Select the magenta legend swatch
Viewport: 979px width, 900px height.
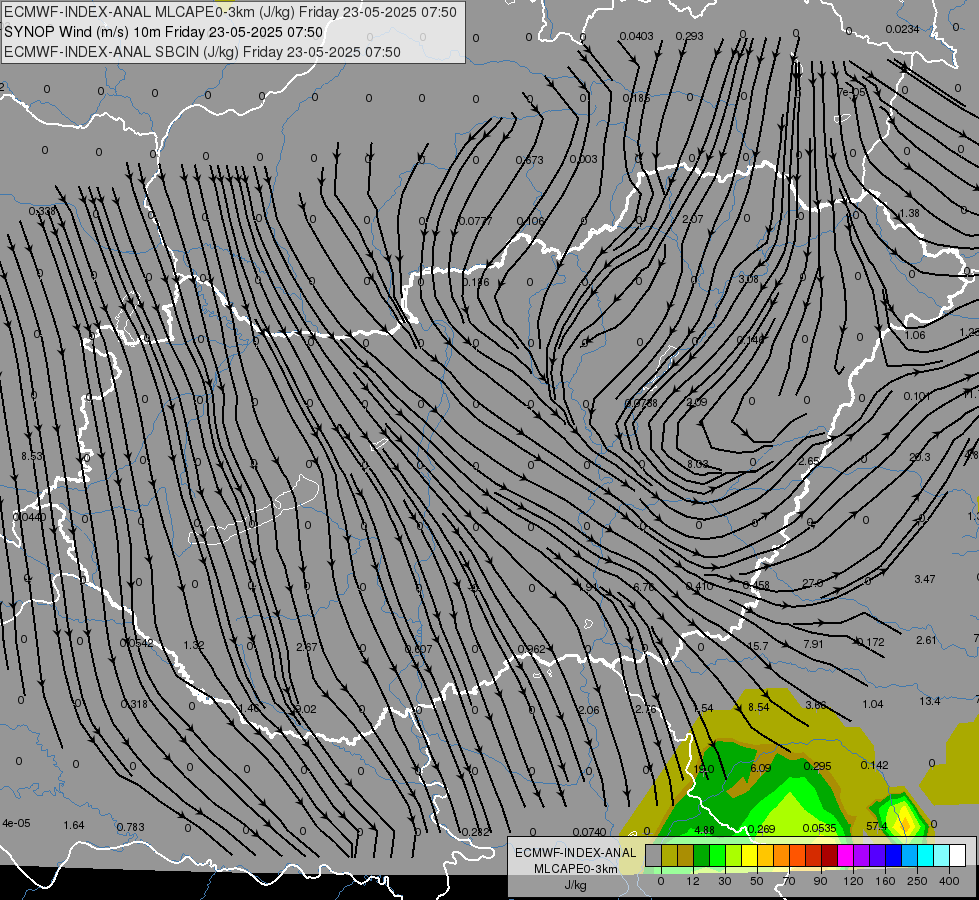pyautogui.click(x=845, y=856)
